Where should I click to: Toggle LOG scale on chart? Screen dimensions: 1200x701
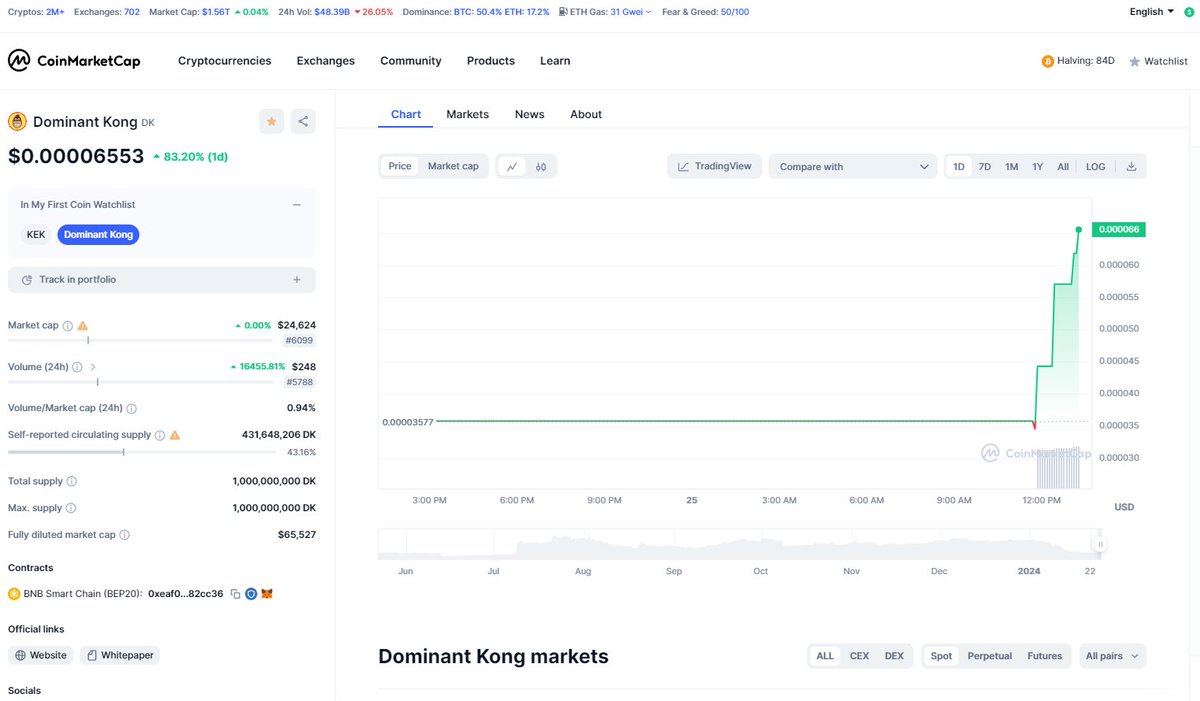tap(1096, 167)
